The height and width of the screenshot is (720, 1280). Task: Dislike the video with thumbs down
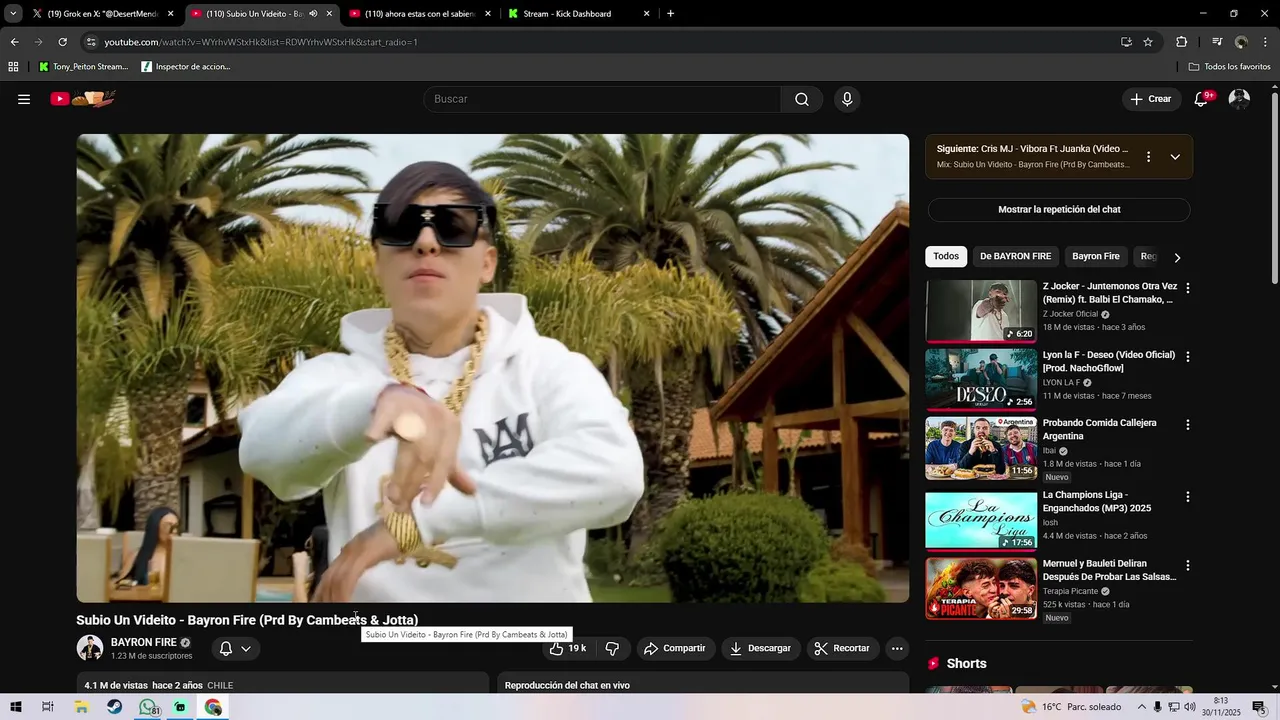pos(612,648)
